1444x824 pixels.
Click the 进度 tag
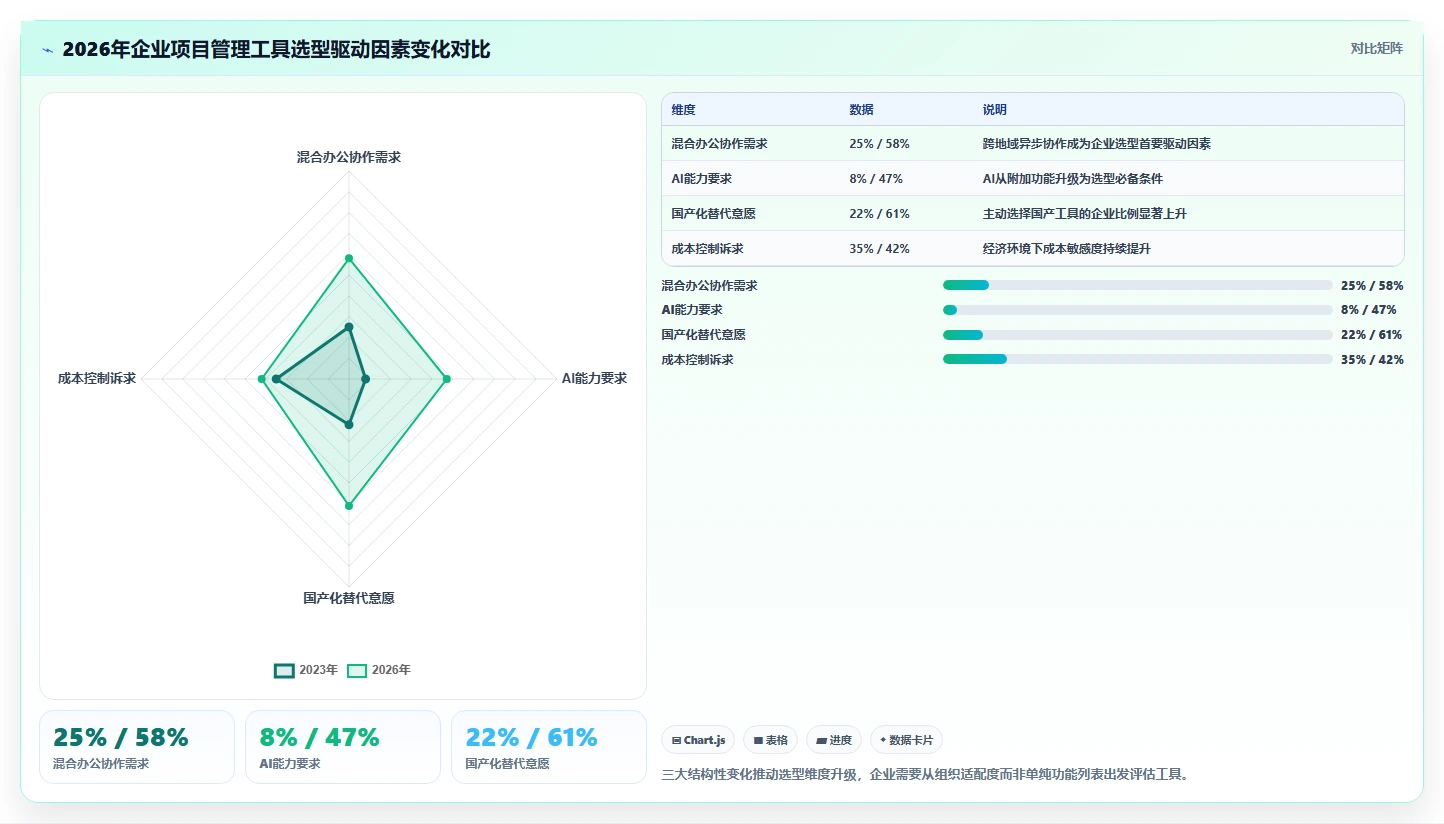click(834, 740)
